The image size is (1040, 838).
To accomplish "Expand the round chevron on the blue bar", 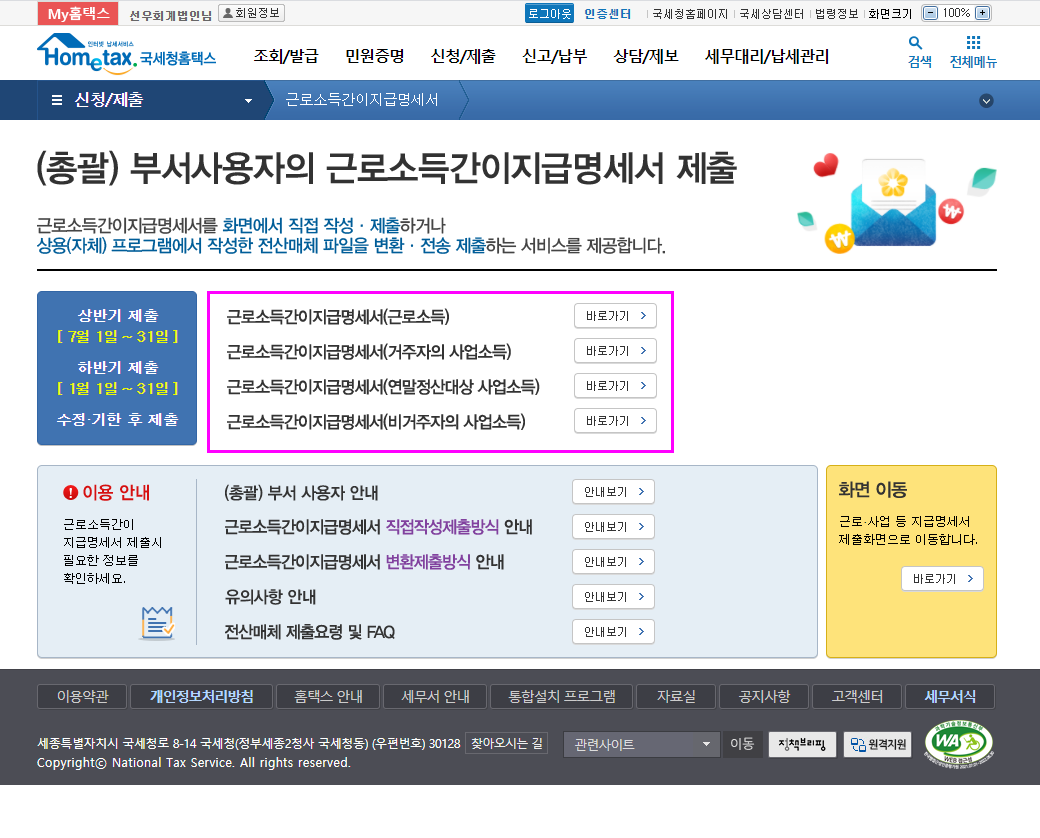I will [x=986, y=100].
